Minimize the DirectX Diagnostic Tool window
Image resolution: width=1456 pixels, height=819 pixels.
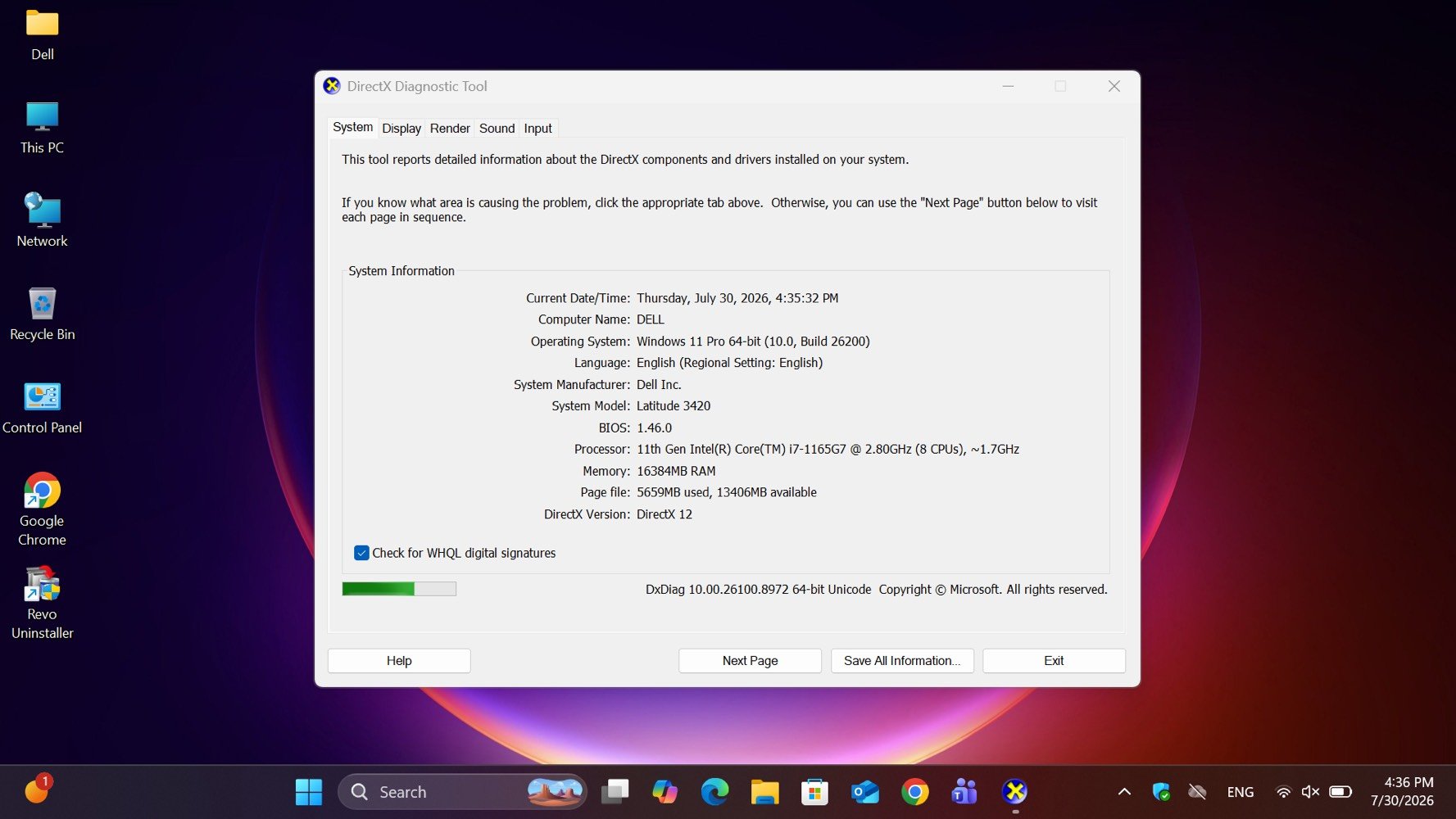tap(1008, 86)
